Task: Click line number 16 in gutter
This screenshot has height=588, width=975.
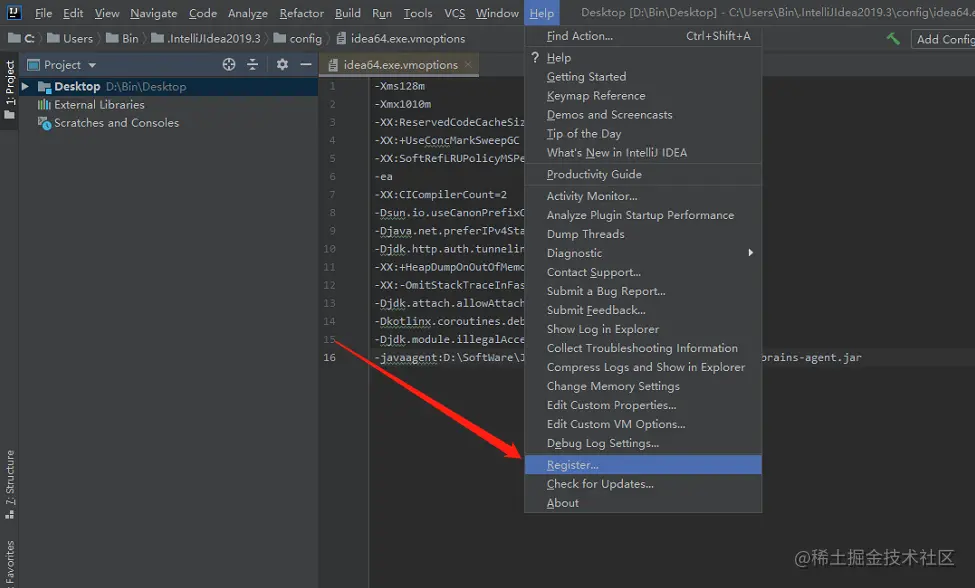Action: 329,357
